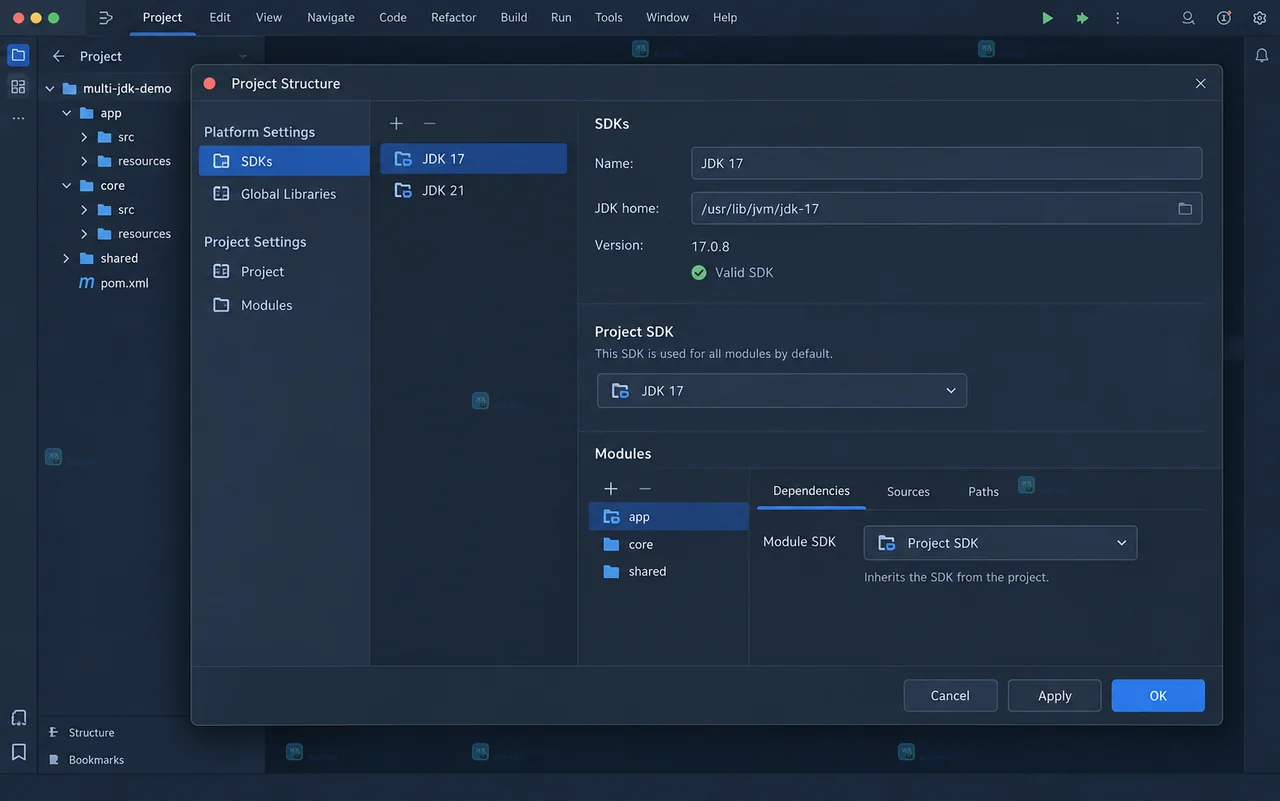Open bottom-left terminal-like tool window icon
The height and width of the screenshot is (801, 1280).
point(18,718)
